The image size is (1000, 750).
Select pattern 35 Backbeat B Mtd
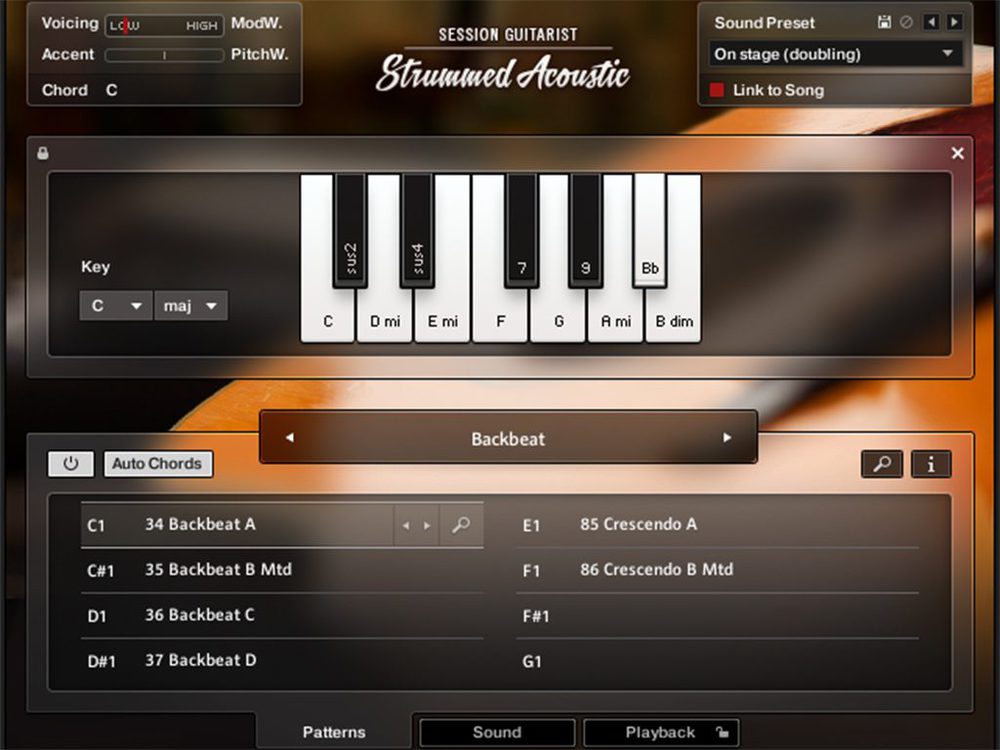point(282,570)
